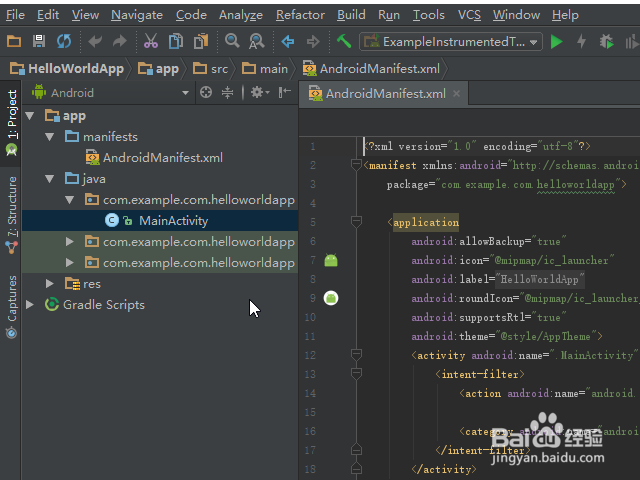
Task: Toggle the Structure side panel
Action: 11,215
